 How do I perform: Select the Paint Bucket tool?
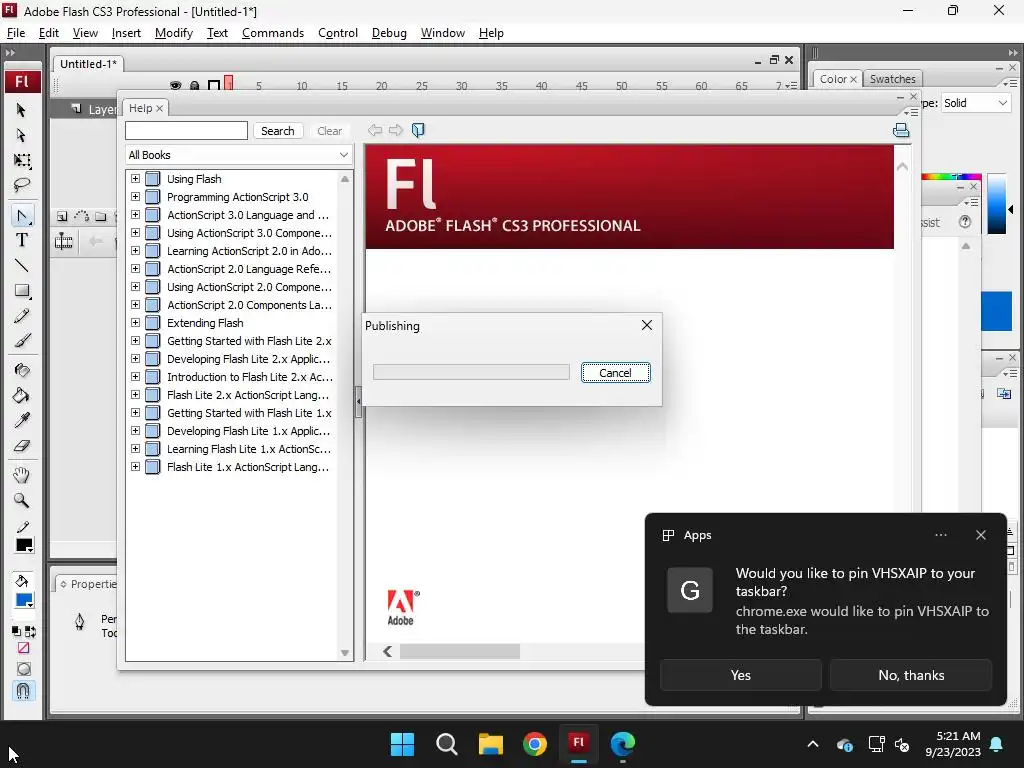[x=22, y=395]
